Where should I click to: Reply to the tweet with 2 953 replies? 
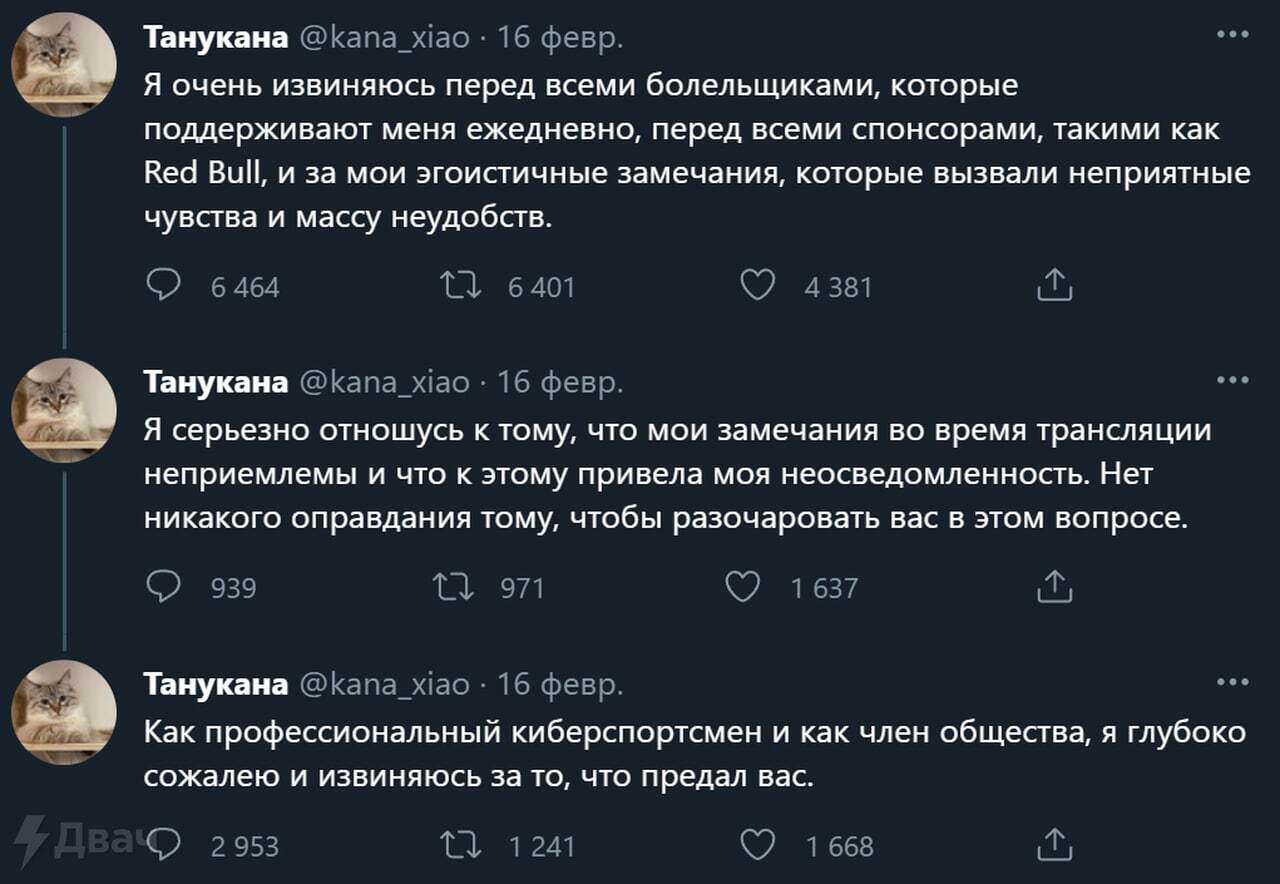[x=163, y=845]
